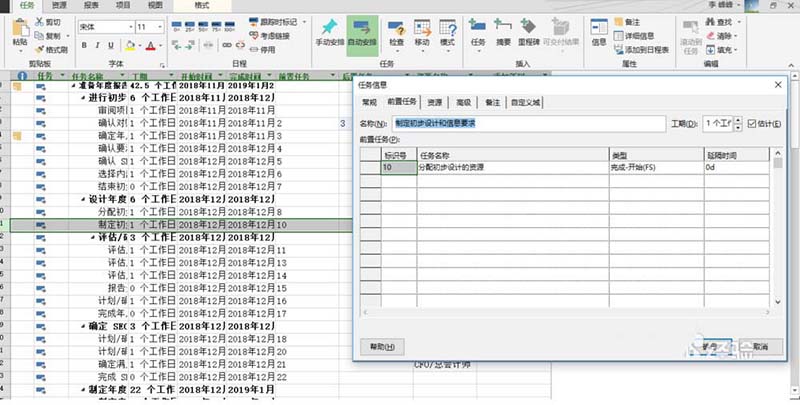
Task: Open the 任务 ribbon tab
Action: [27, 6]
